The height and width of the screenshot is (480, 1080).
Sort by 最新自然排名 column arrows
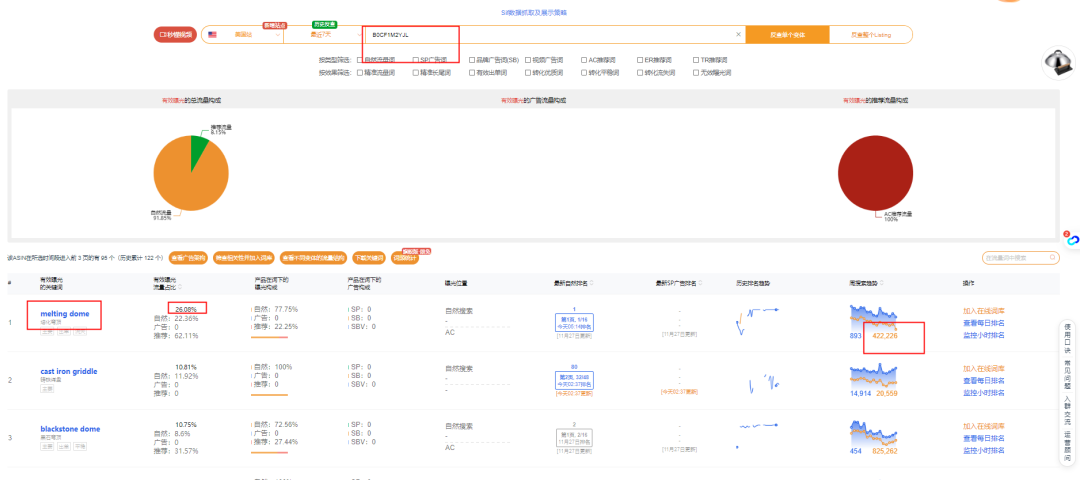[x=592, y=283]
